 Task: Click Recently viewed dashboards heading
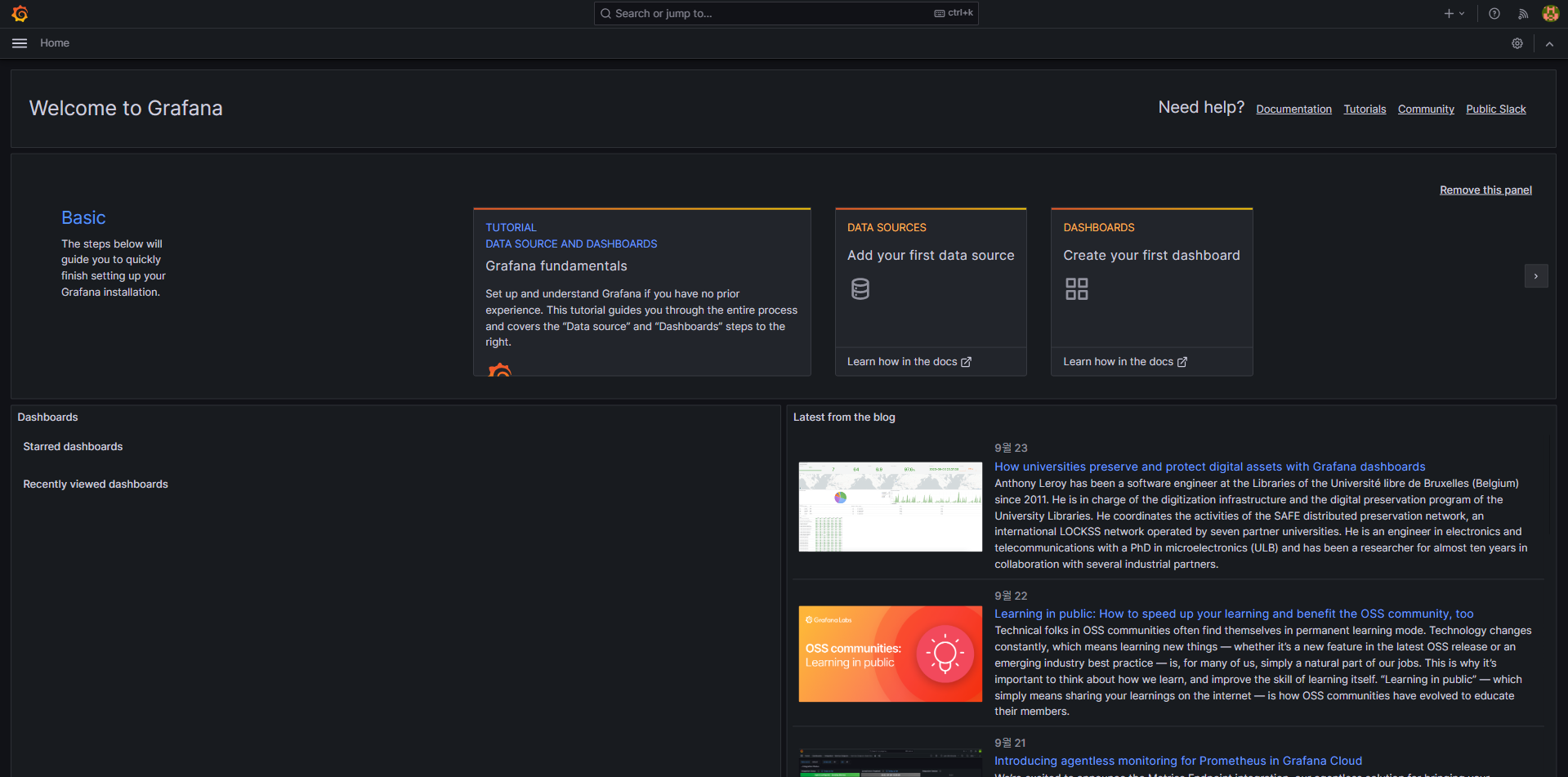(x=96, y=485)
